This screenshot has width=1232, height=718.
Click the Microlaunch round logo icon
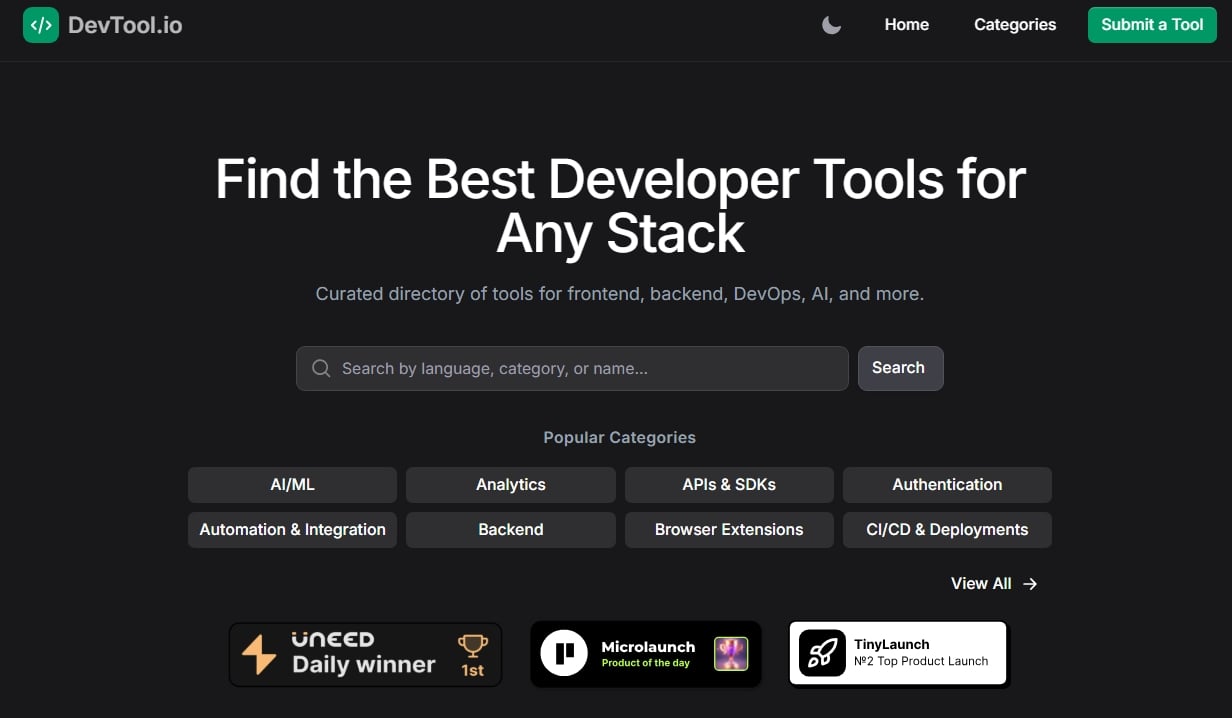[x=565, y=654]
